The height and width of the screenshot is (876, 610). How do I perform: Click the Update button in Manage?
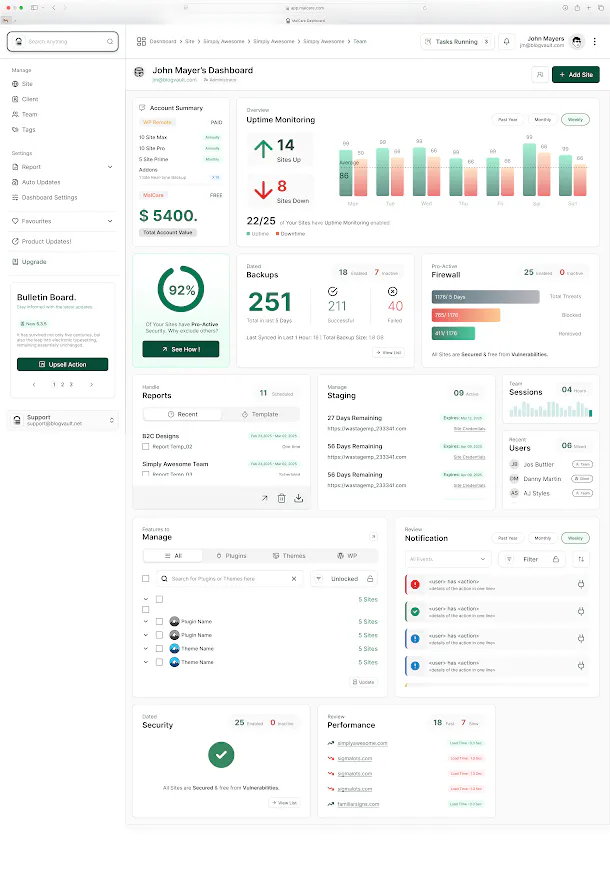(364, 682)
